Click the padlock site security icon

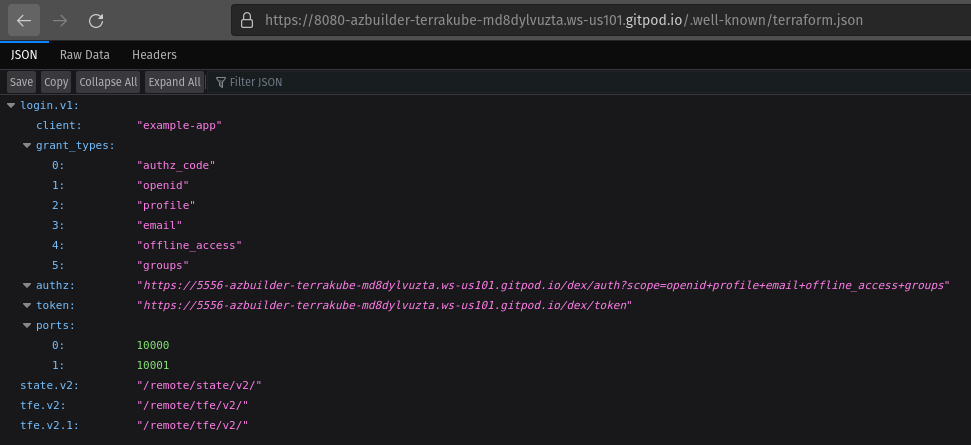tap(246, 20)
